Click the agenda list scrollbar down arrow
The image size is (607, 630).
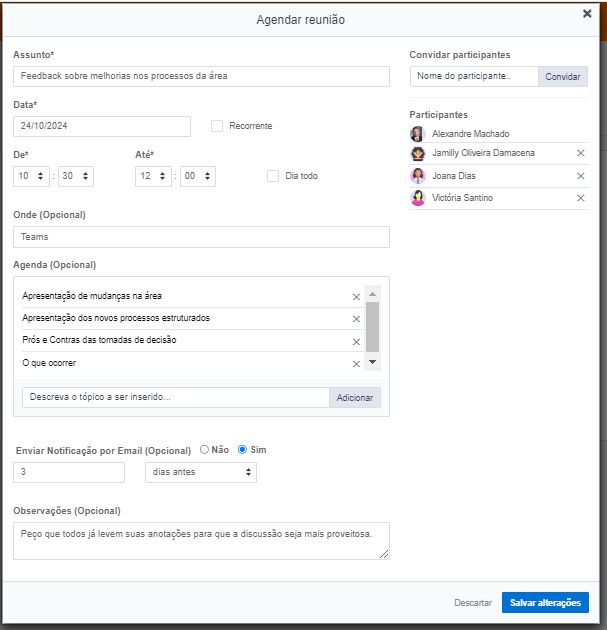pos(372,362)
